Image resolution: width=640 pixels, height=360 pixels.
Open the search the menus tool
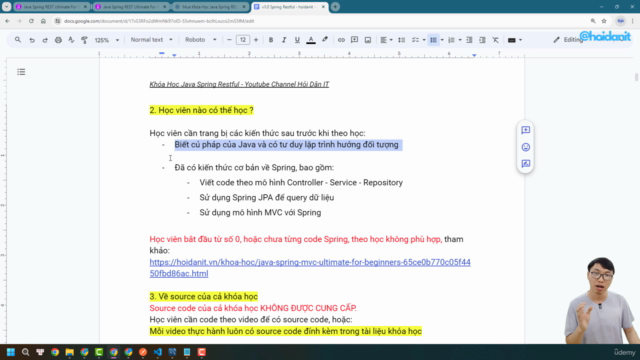tap(18, 40)
